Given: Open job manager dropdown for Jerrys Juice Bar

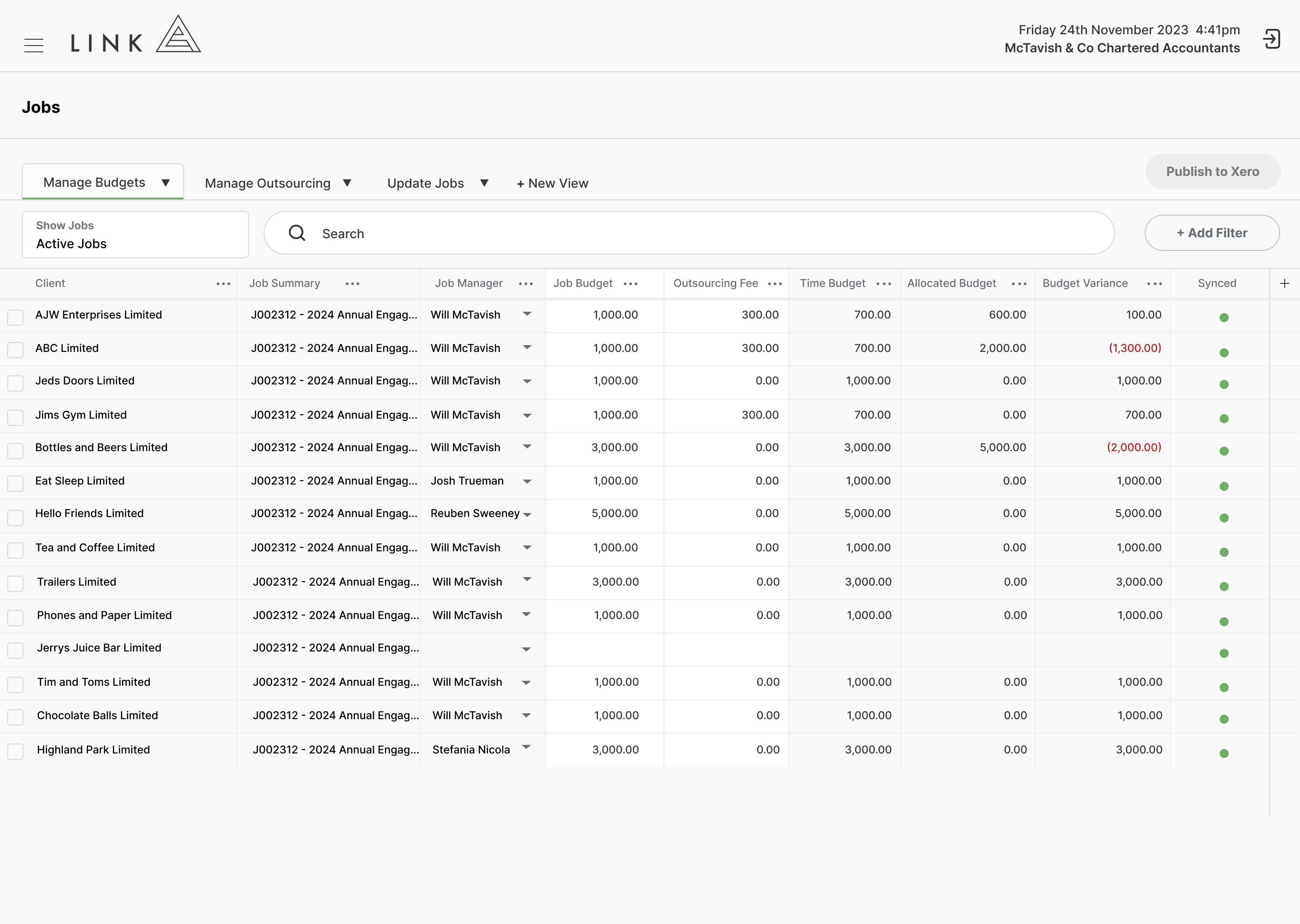Looking at the screenshot, I should [526, 649].
